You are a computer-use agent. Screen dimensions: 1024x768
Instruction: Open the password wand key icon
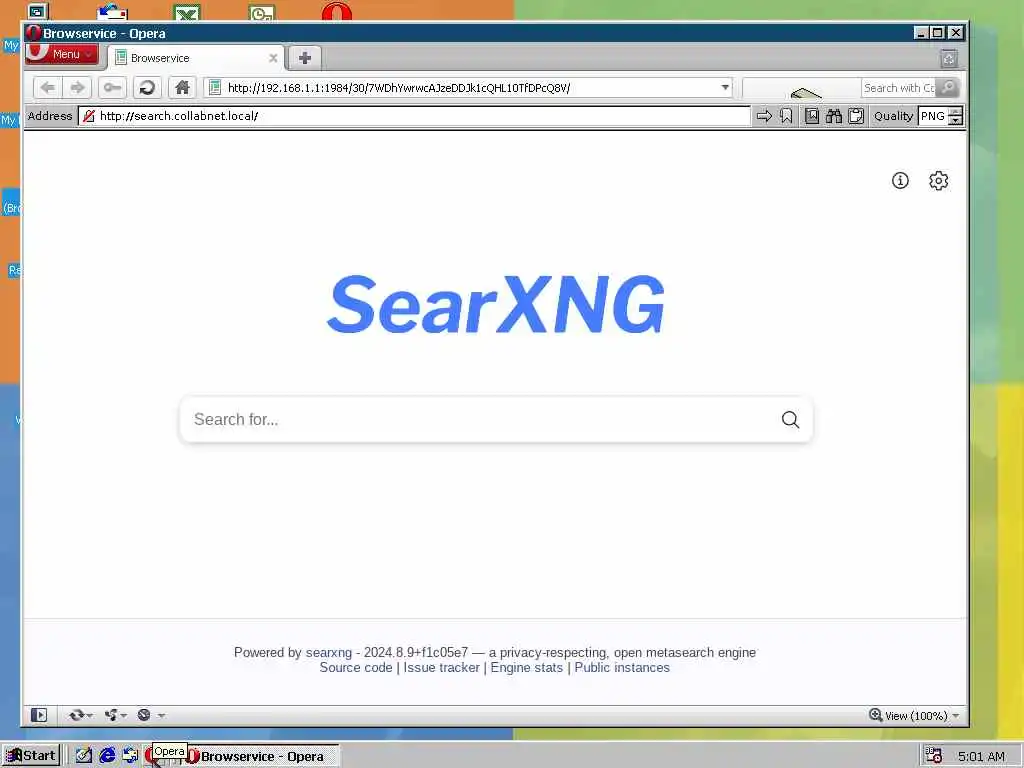[x=112, y=88]
